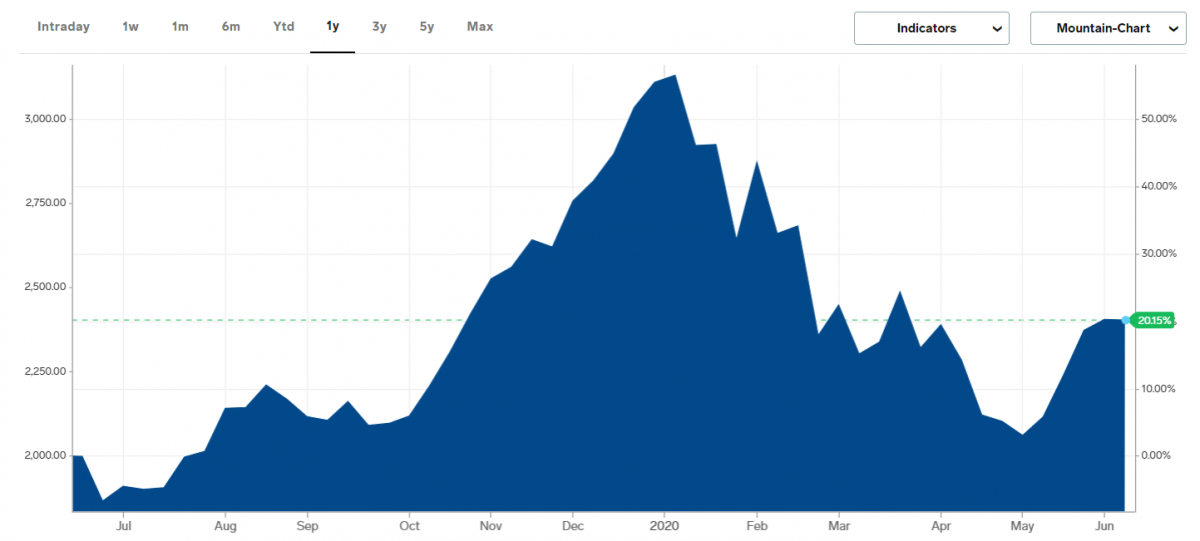Show the Max time range
Image resolution: width=1200 pixels, height=541 pixels.
tap(480, 27)
